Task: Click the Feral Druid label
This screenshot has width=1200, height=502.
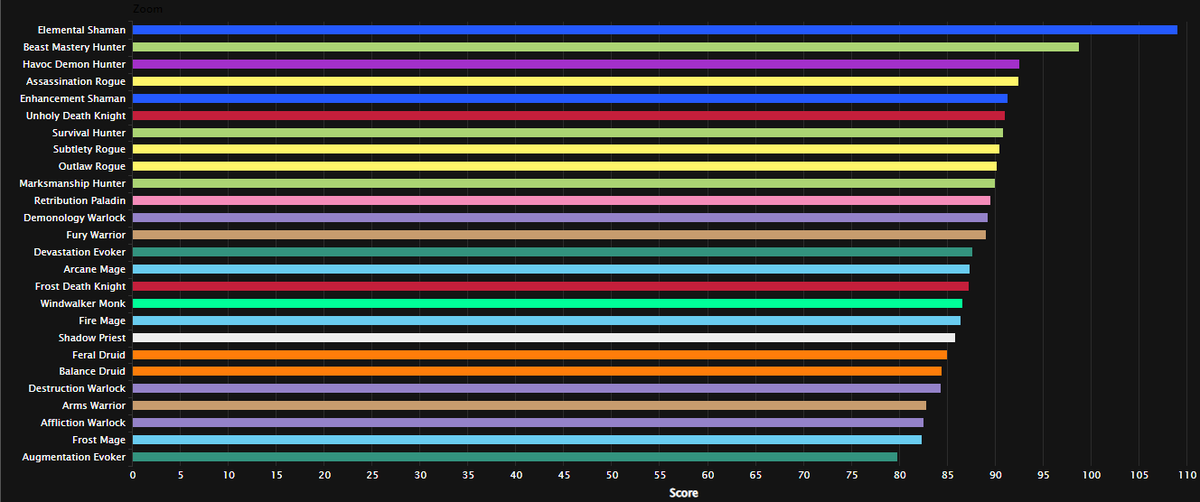Action: point(99,355)
